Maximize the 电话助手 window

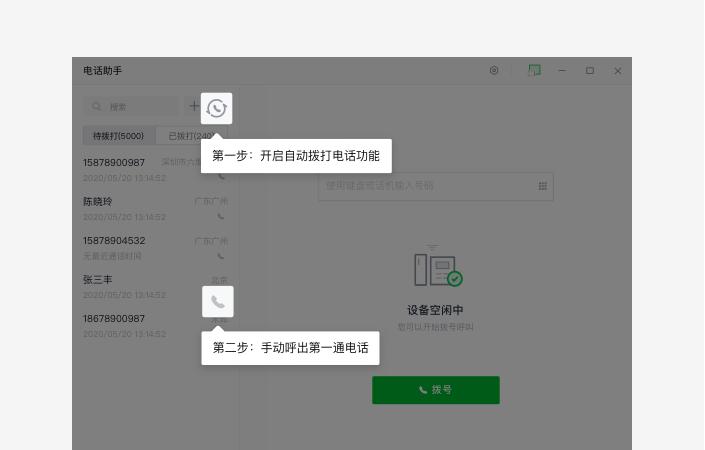(590, 71)
